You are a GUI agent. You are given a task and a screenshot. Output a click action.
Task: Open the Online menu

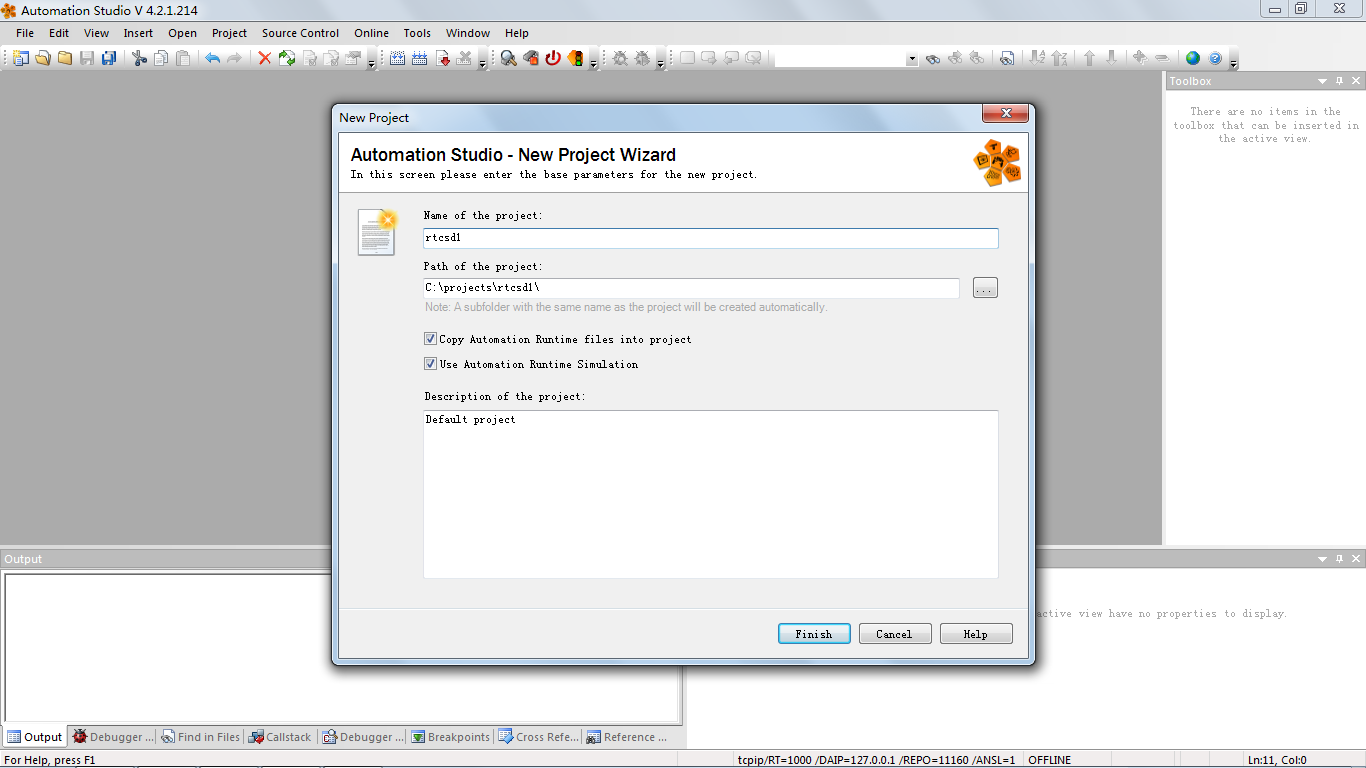(x=371, y=33)
